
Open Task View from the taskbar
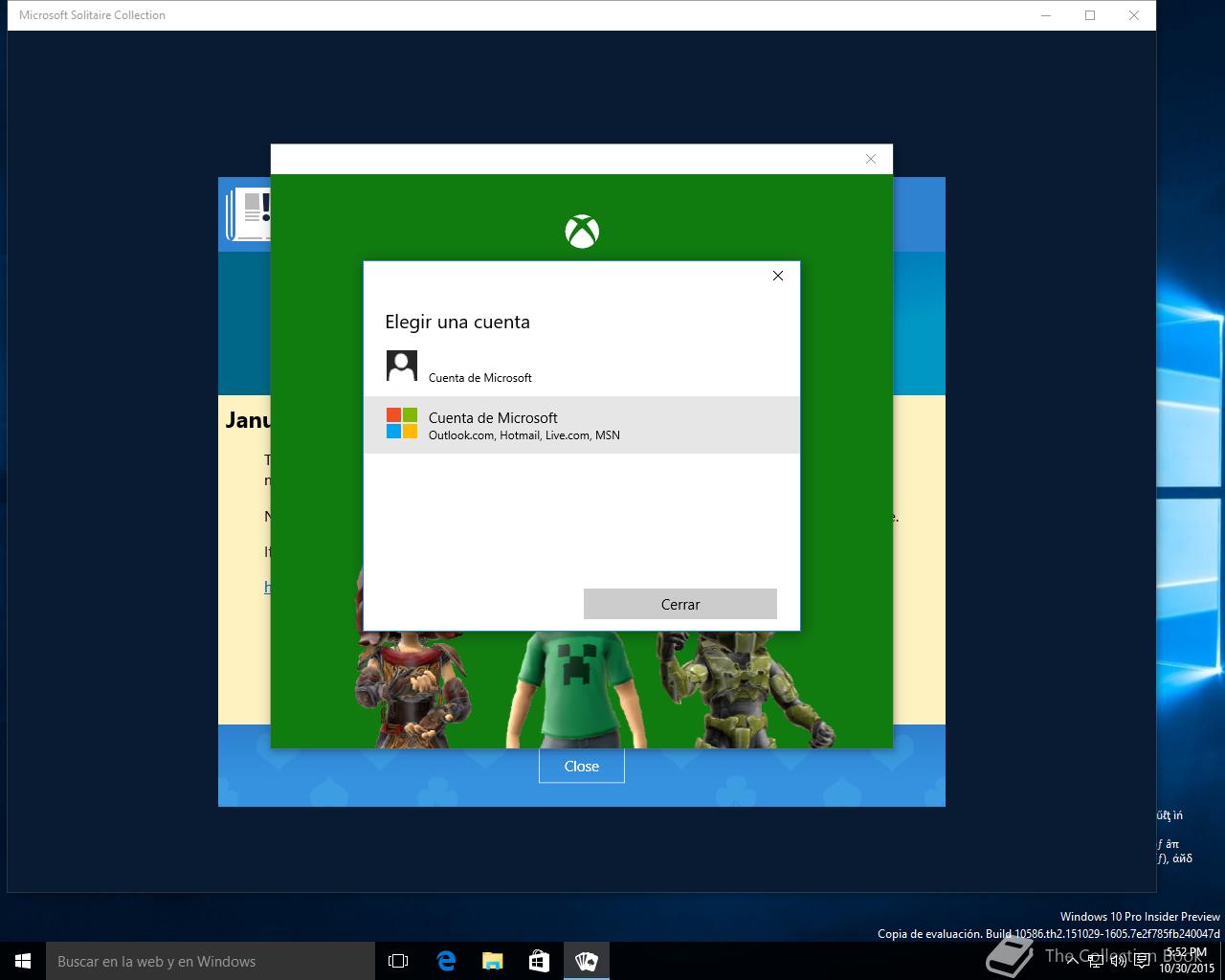pyautogui.click(x=398, y=961)
